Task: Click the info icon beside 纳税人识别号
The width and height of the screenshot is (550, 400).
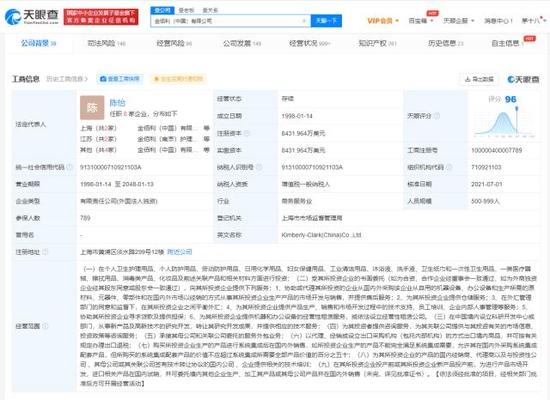Action: coord(259,167)
